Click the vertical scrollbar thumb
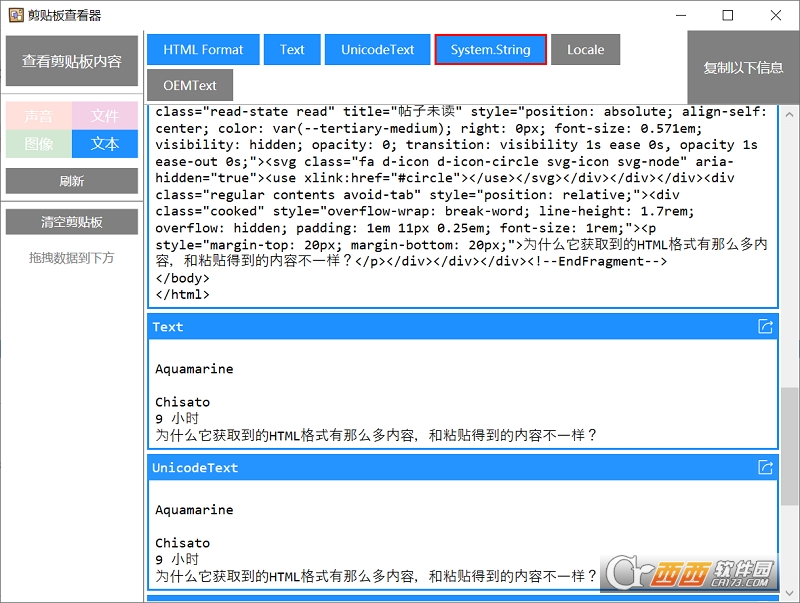 pos(789,446)
